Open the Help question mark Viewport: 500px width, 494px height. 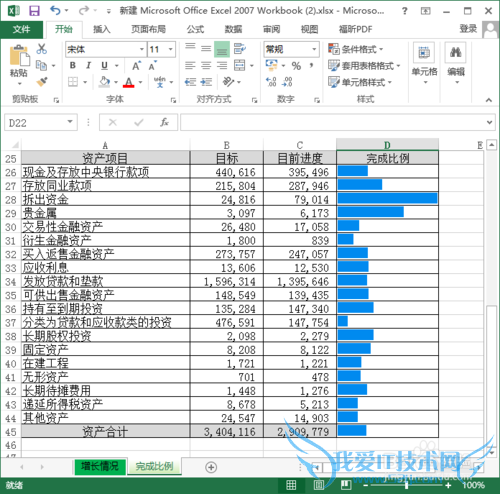(404, 11)
